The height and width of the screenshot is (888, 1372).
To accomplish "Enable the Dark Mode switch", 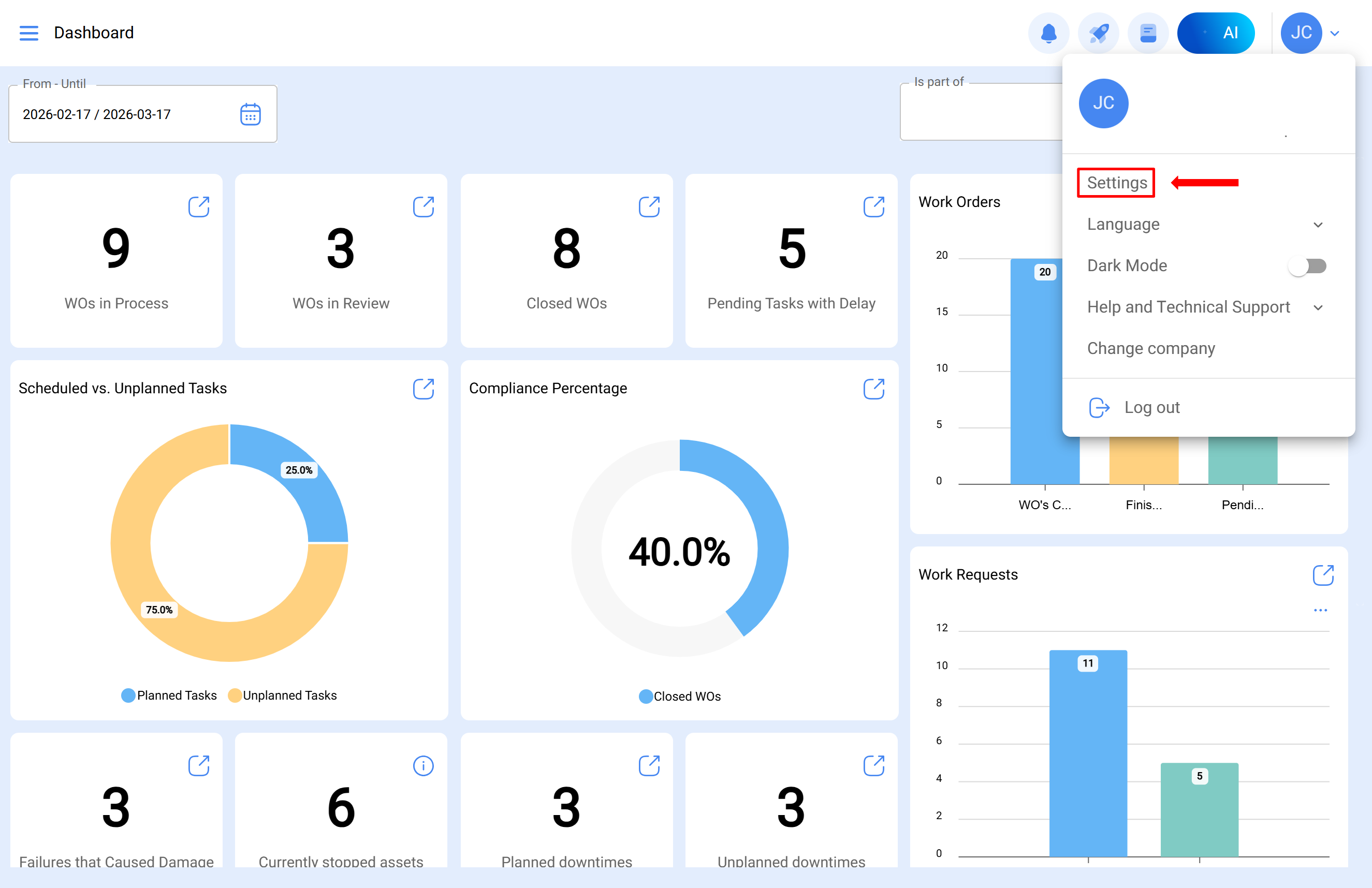I will tap(1307, 265).
